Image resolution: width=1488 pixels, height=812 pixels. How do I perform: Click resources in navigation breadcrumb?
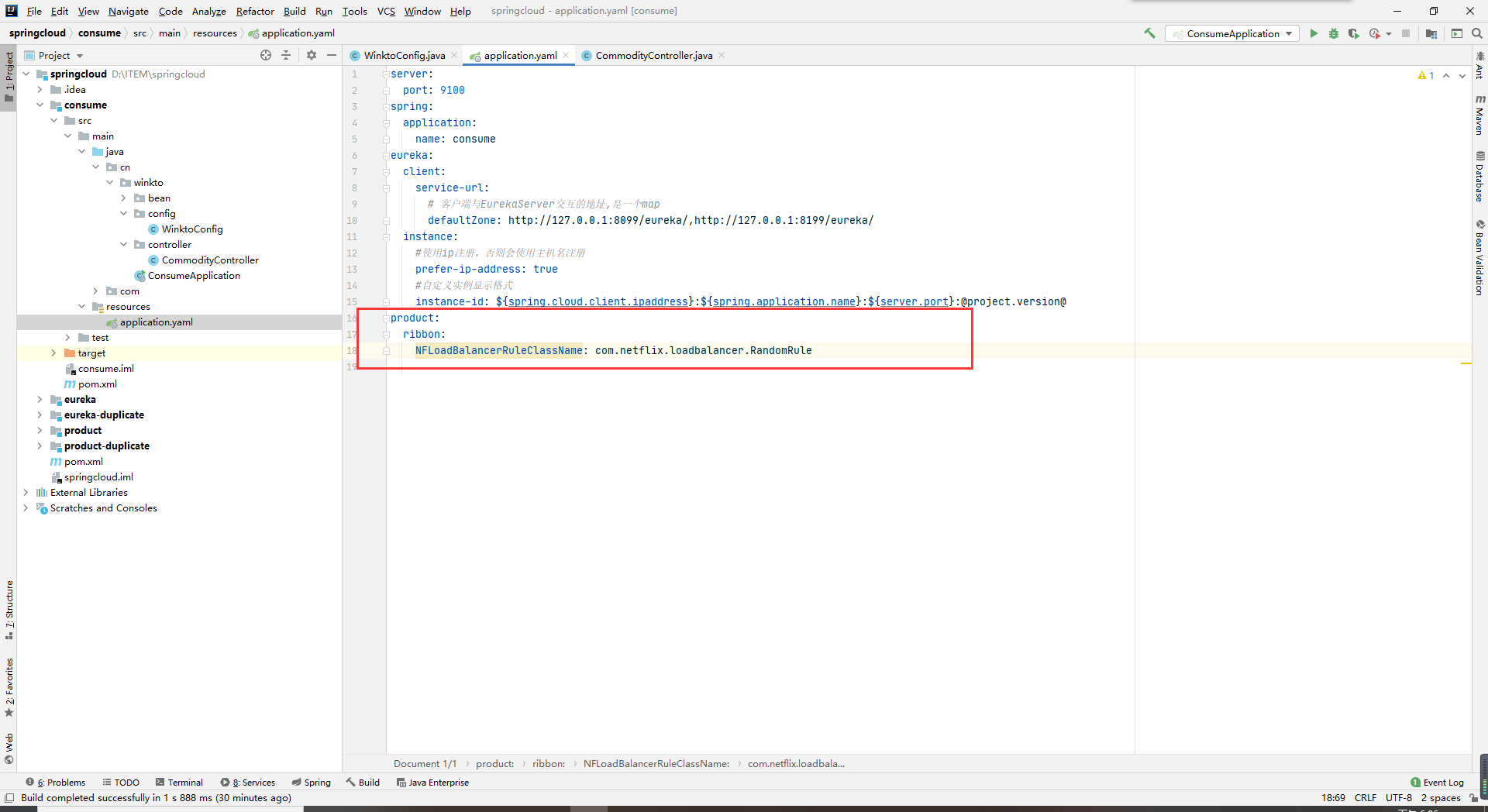215,33
